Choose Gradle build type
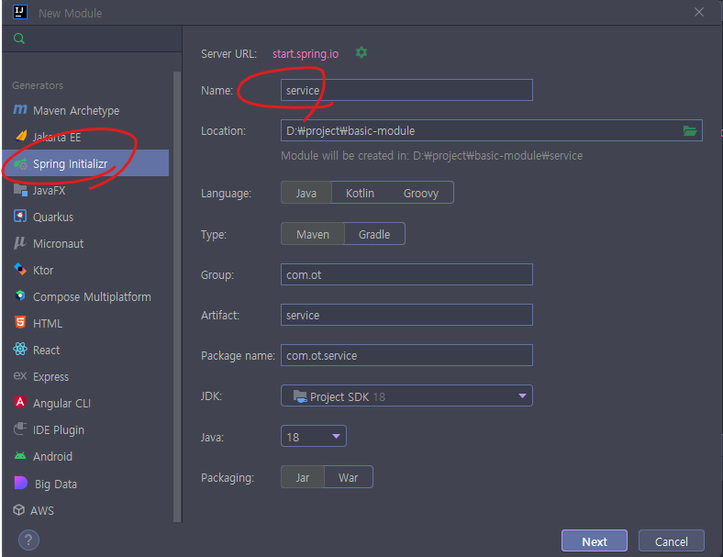 (x=374, y=234)
